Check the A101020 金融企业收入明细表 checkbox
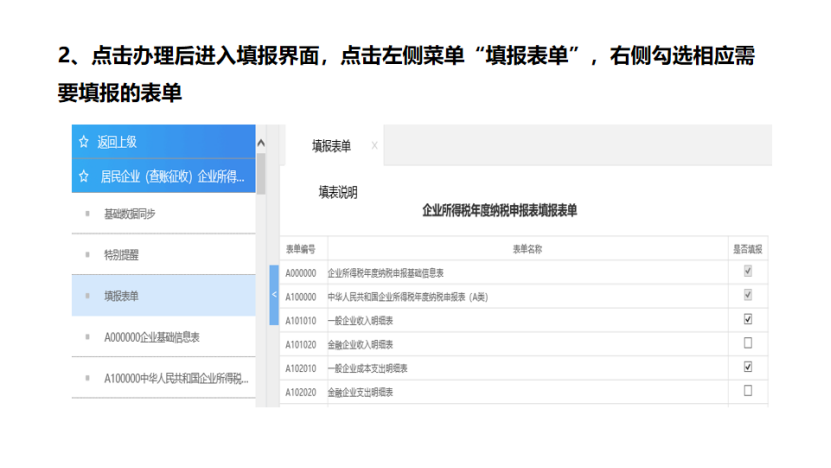831x468 pixels. pos(747,343)
